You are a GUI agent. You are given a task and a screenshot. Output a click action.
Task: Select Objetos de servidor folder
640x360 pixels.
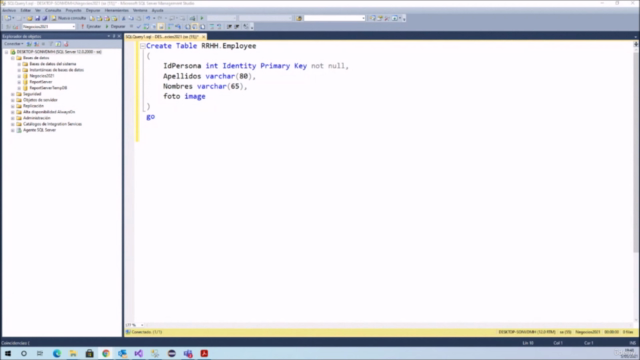coord(40,100)
